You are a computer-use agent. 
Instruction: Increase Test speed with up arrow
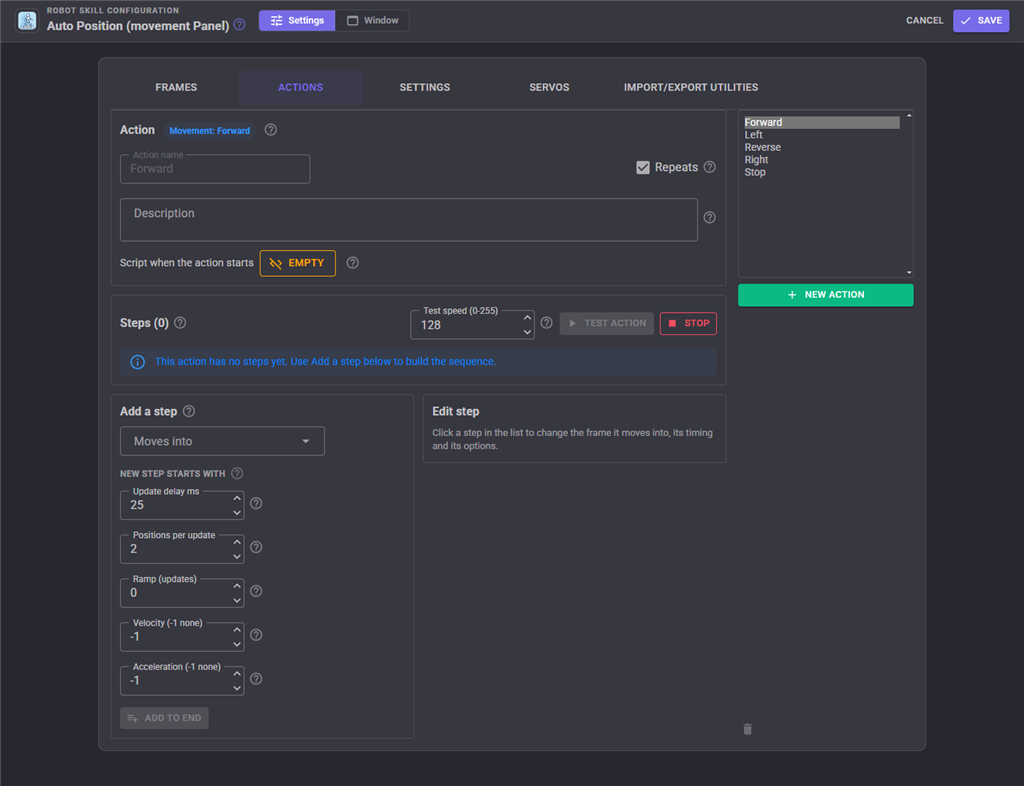527,318
